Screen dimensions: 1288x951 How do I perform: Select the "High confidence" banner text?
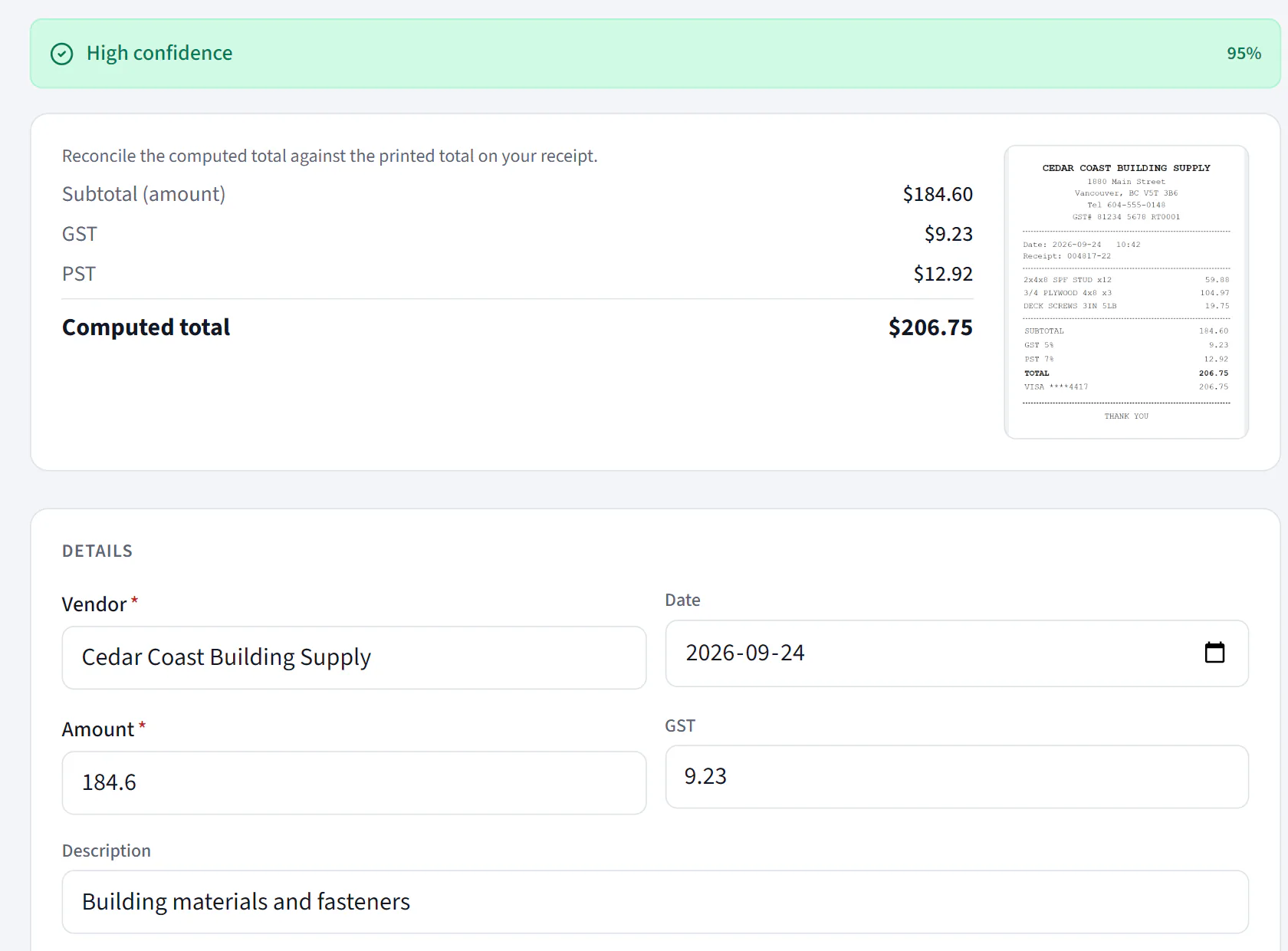[x=159, y=53]
